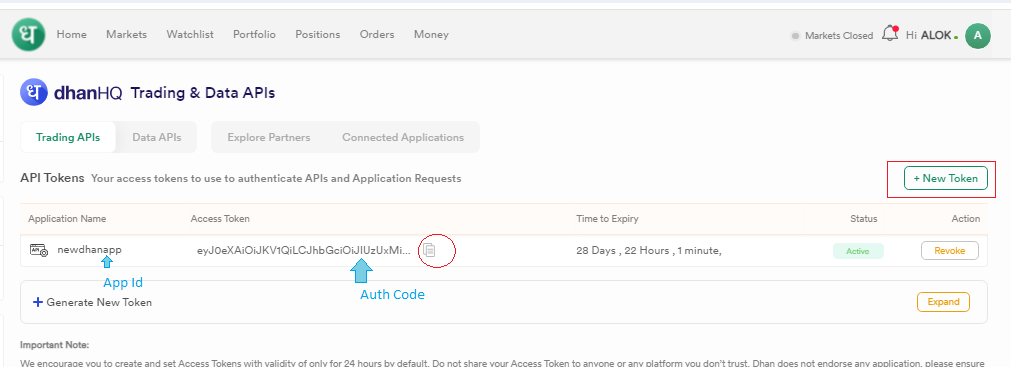Open the Explore Partners tab

point(269,137)
